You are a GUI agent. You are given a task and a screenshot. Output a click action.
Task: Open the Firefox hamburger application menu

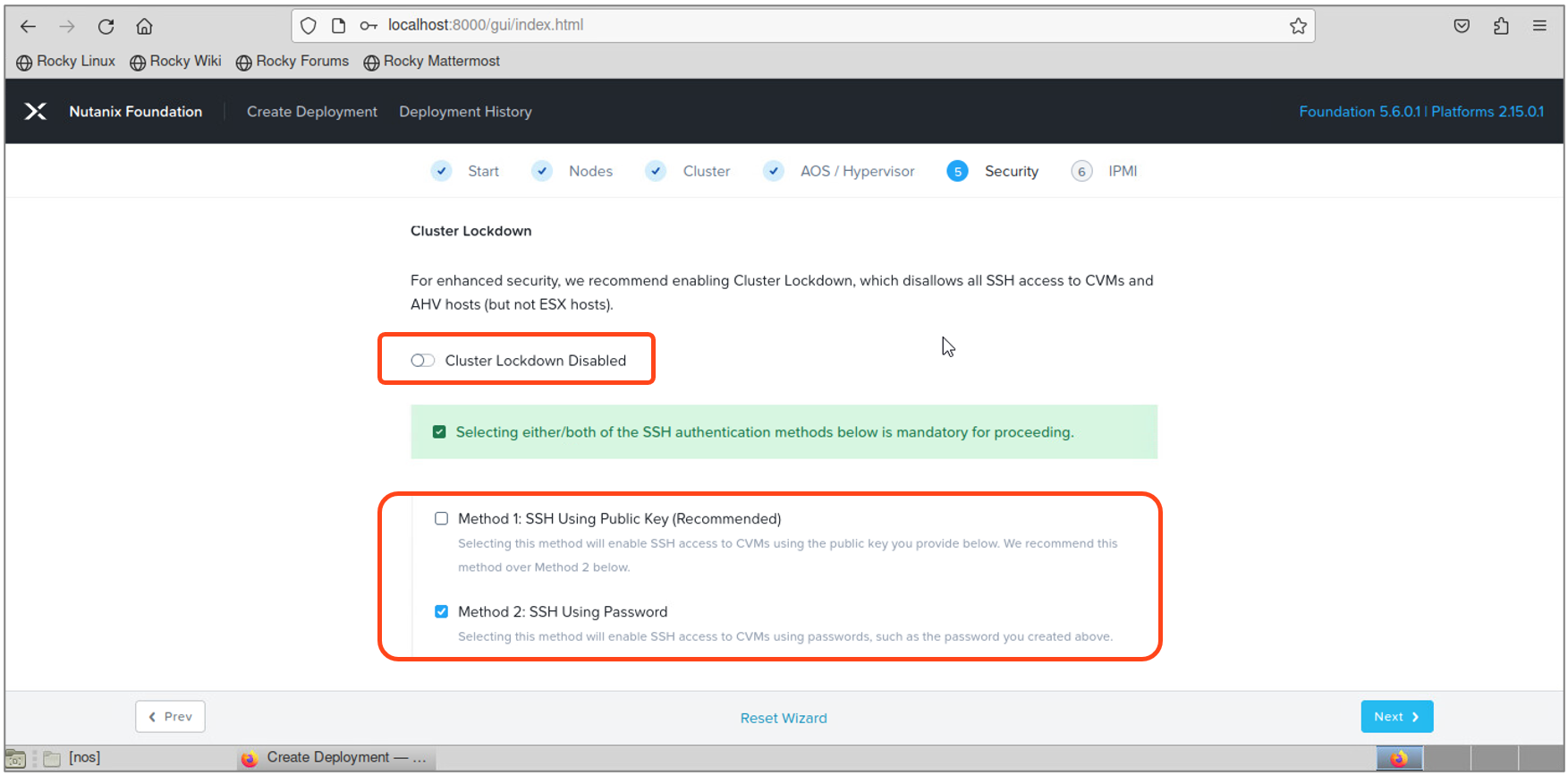(x=1539, y=26)
